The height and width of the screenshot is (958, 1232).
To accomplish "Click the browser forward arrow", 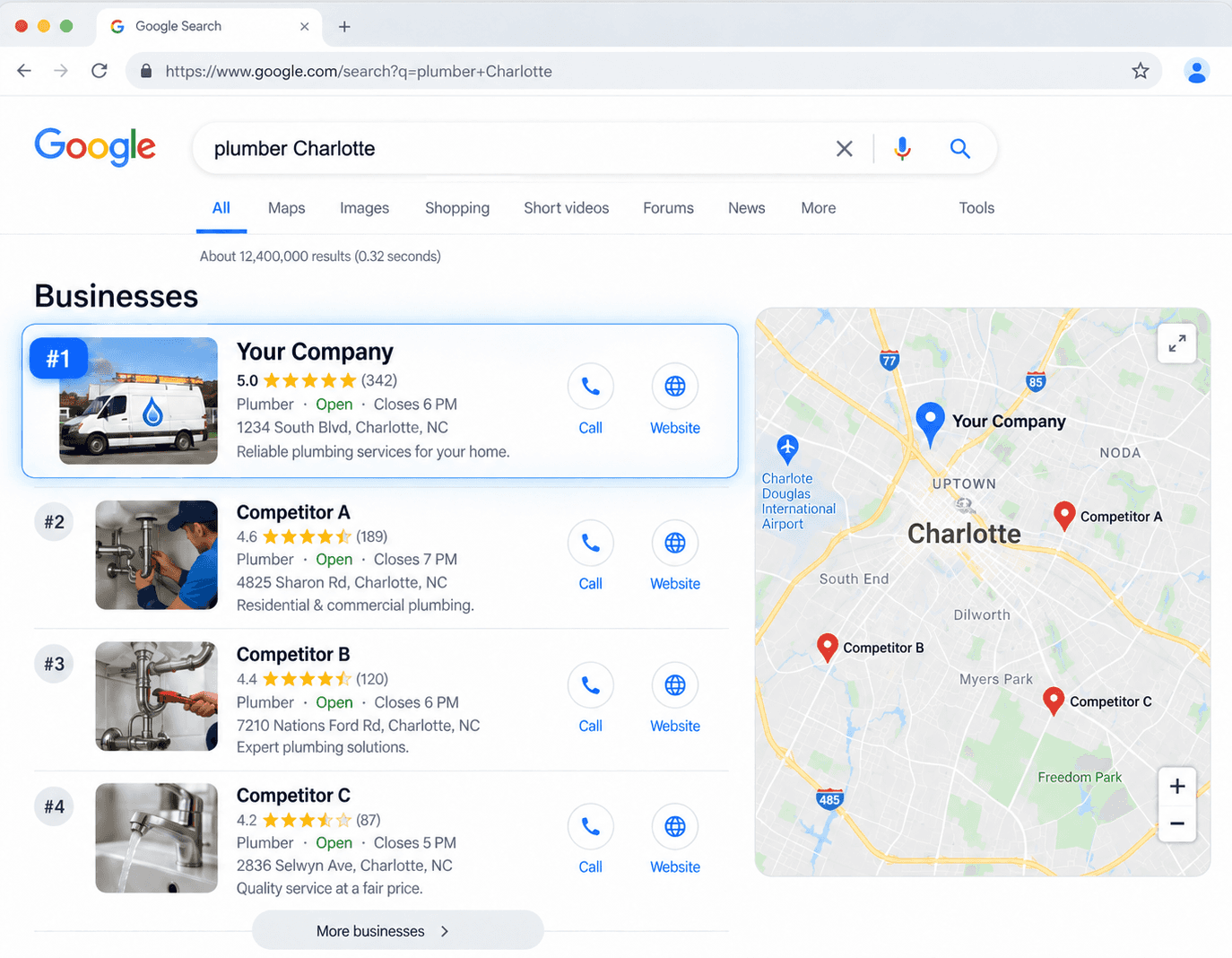I will [x=61, y=71].
